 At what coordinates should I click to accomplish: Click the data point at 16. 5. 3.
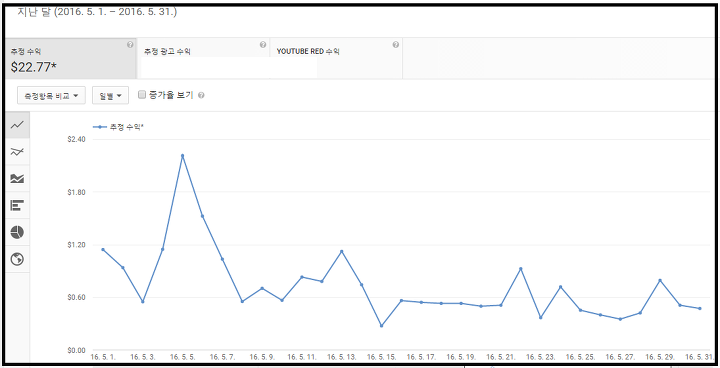click(x=143, y=302)
